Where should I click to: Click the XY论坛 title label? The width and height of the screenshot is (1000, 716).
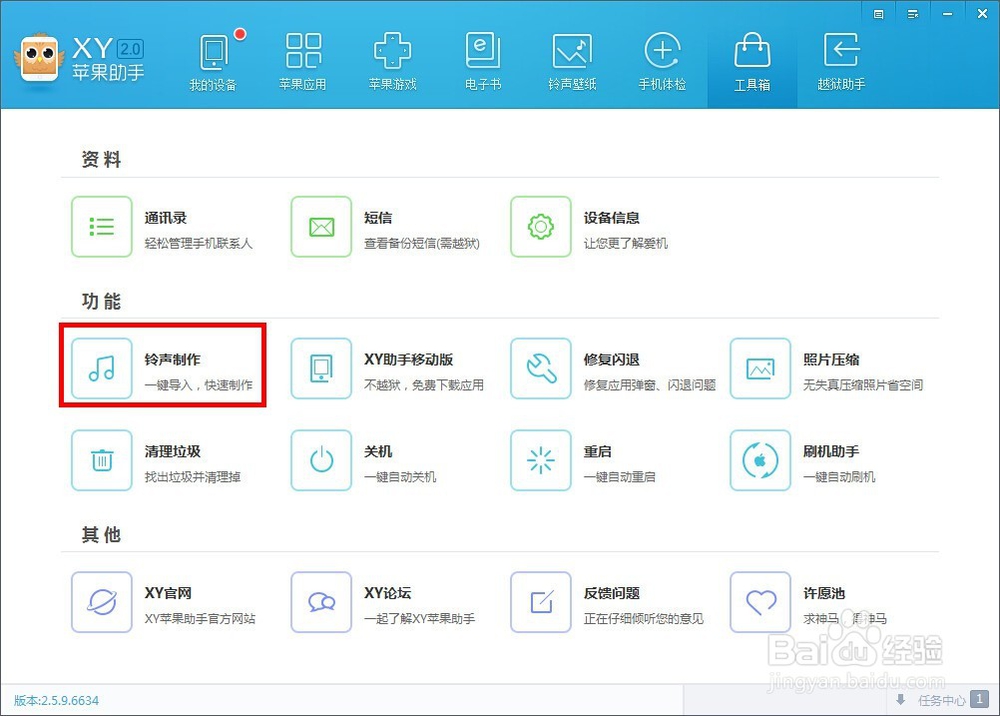coord(387,593)
